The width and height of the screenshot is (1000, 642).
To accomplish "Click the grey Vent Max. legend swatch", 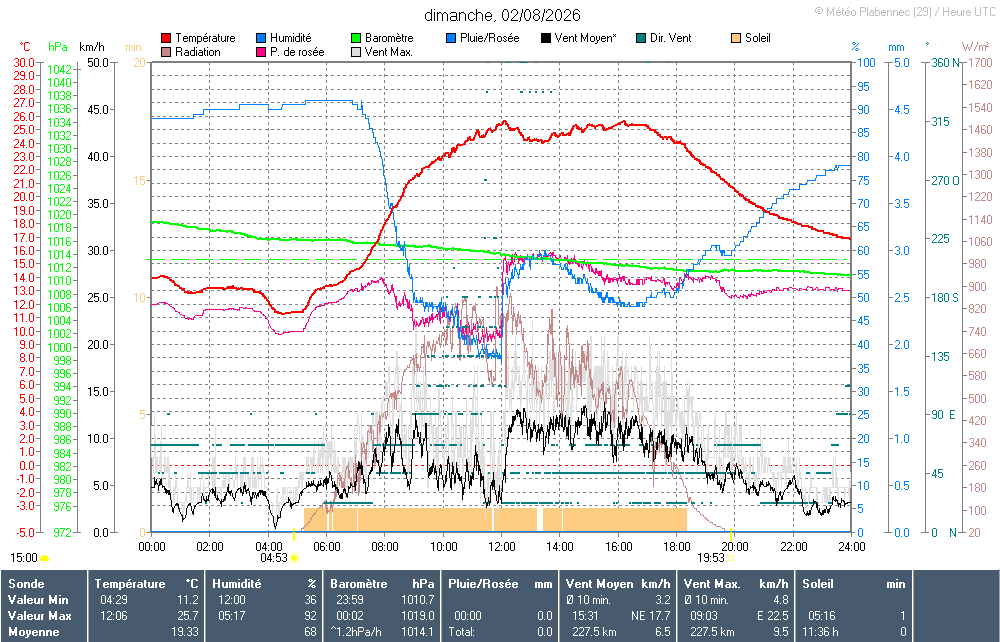I will pyautogui.click(x=356, y=52).
